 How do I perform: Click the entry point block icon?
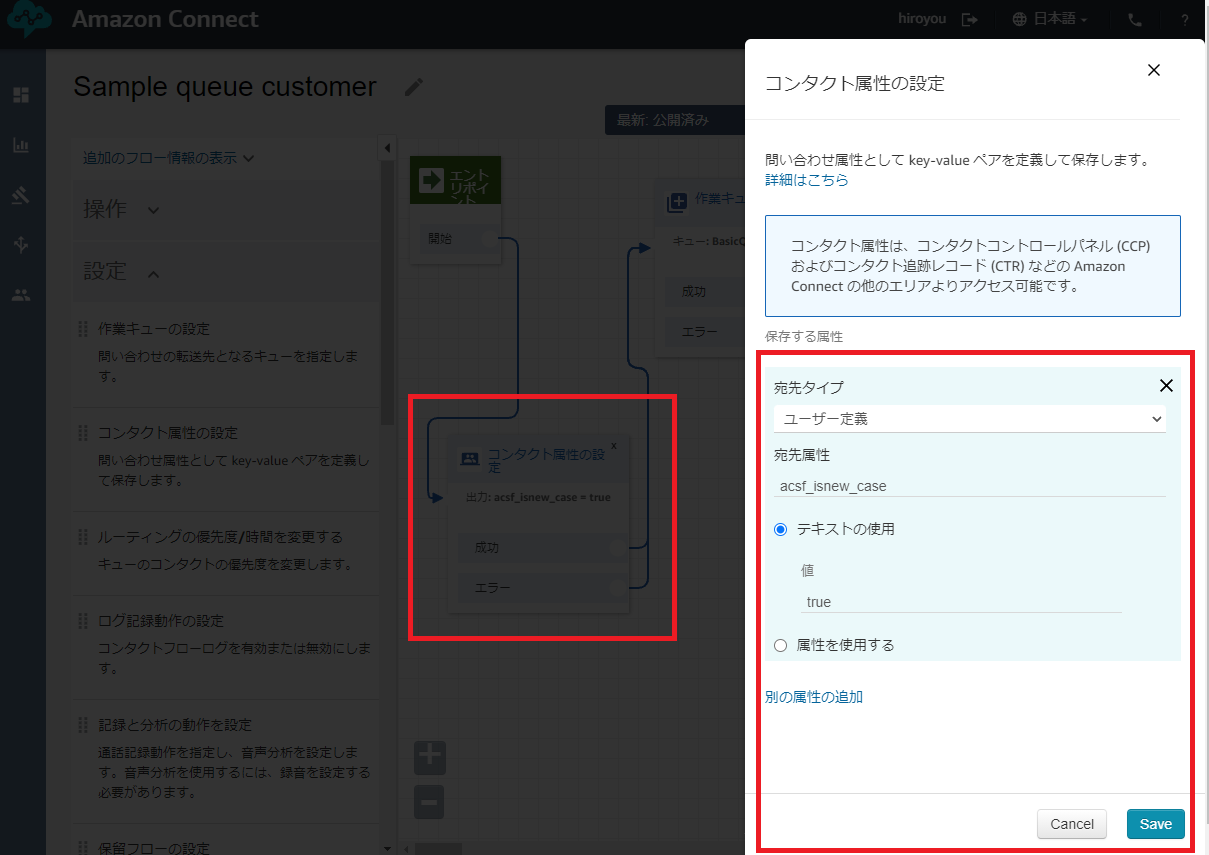[x=432, y=180]
